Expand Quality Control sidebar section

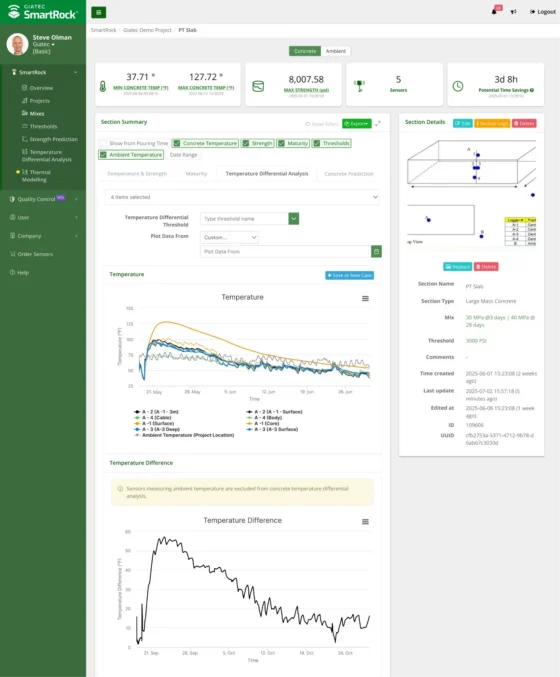76,199
